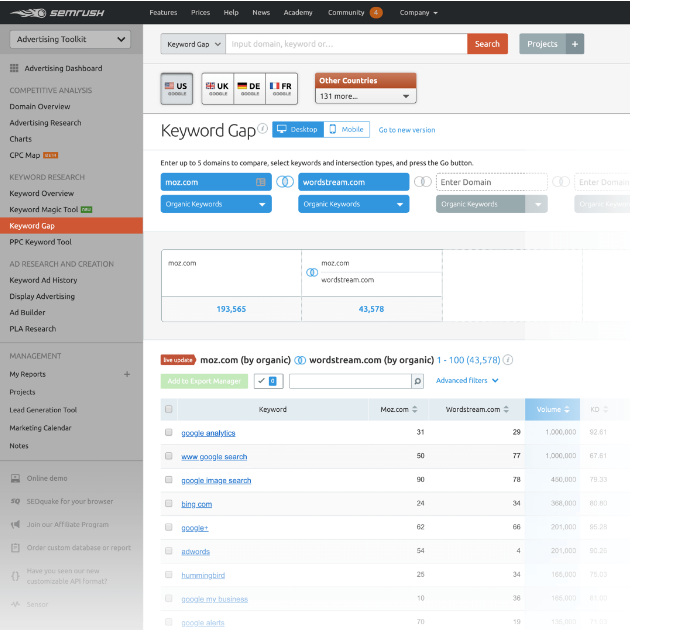This screenshot has width=675, height=630.
Task: Open Keyword Magic Tool in sidebar
Action: pos(43,209)
